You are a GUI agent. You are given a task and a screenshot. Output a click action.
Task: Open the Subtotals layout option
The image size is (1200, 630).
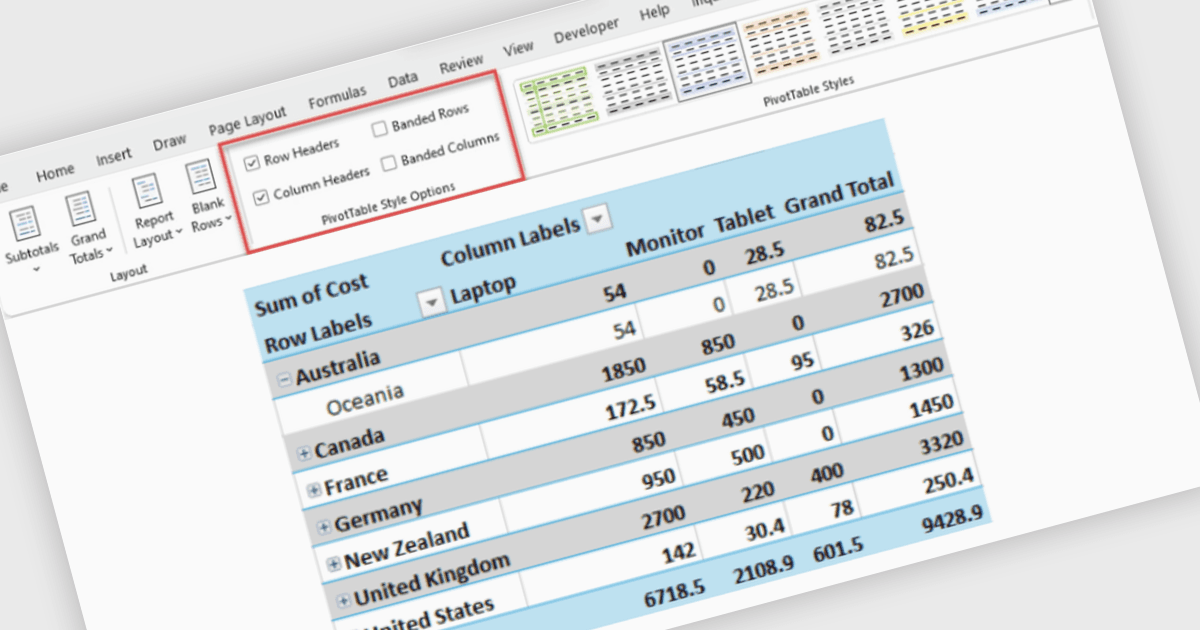click(x=30, y=238)
